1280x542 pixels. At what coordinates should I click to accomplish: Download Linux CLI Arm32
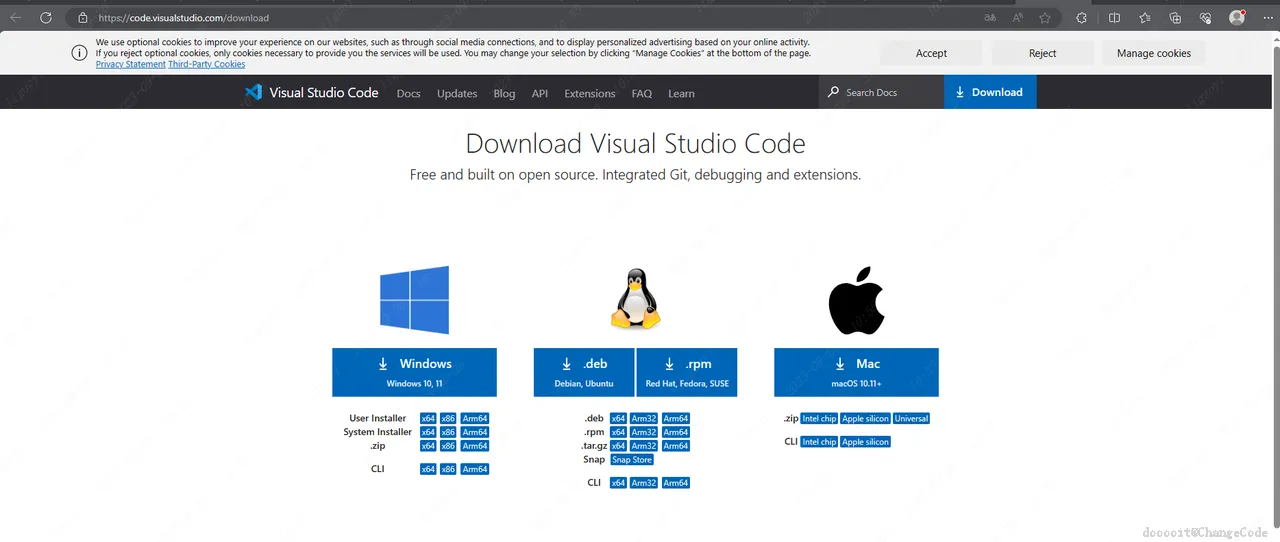click(x=644, y=483)
